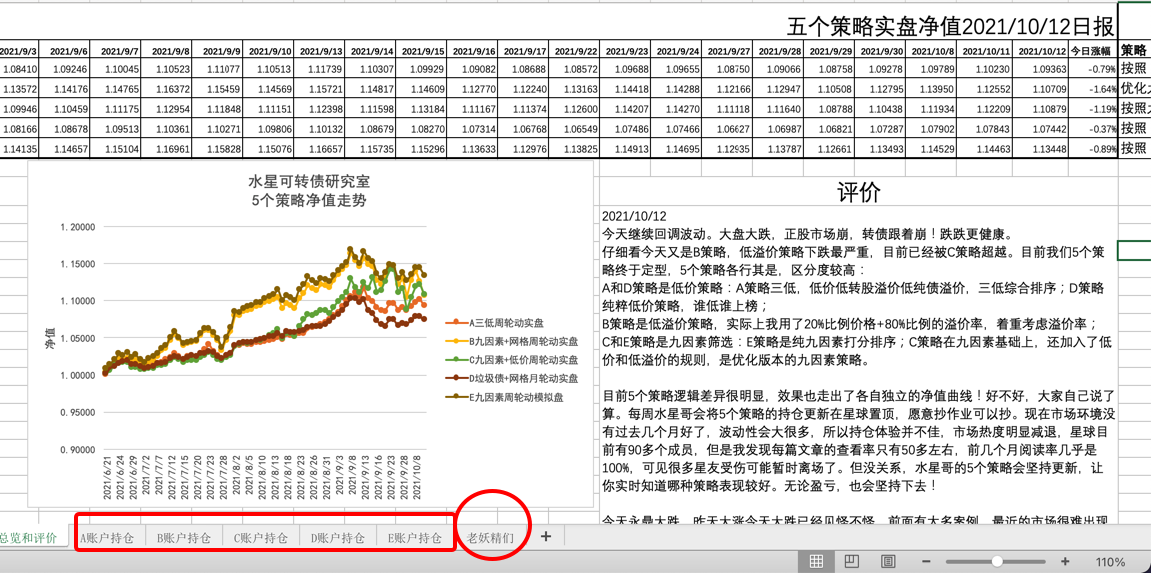Image resolution: width=1151 pixels, height=574 pixels.
Task: Open the E账户持仓 sheet tab
Action: click(415, 538)
